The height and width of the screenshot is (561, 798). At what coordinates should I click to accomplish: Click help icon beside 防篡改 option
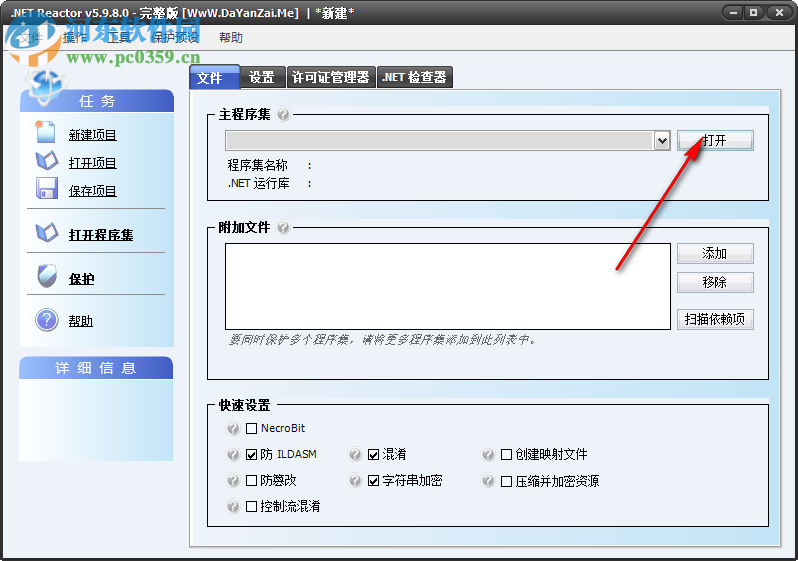pos(233,480)
